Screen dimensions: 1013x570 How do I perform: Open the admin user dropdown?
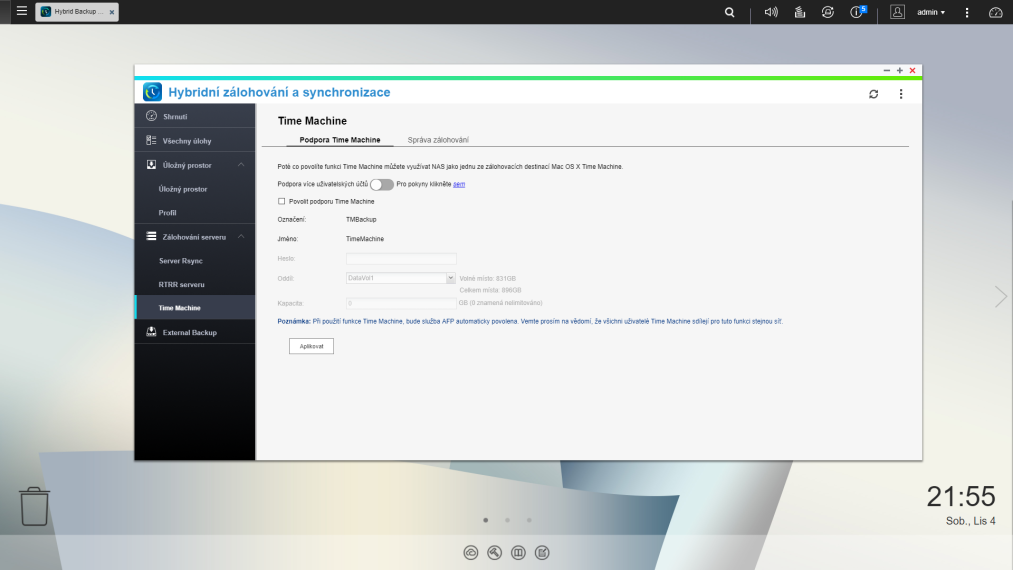pyautogui.click(x=930, y=12)
